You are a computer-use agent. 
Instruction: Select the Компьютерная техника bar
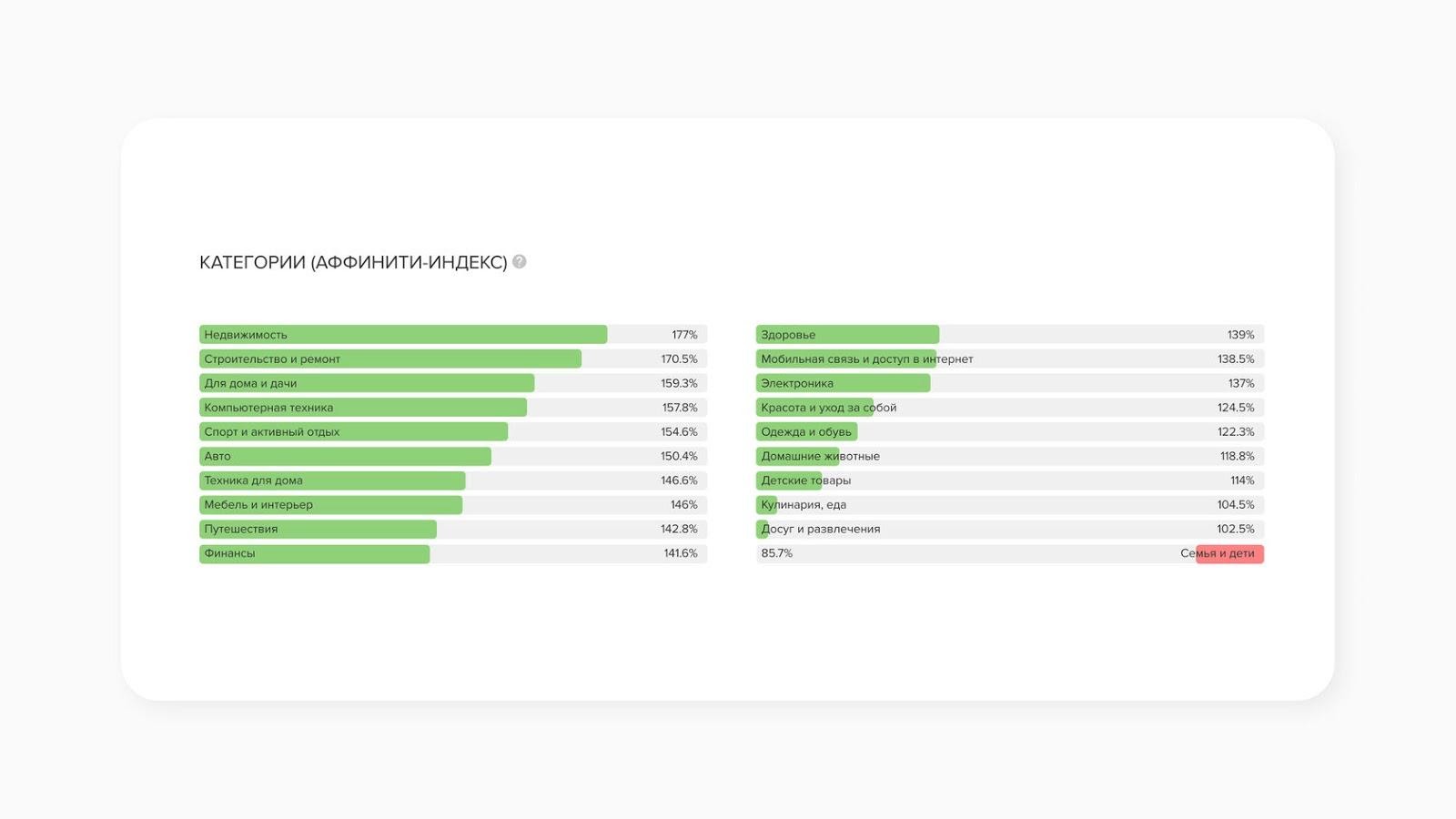[x=363, y=408]
